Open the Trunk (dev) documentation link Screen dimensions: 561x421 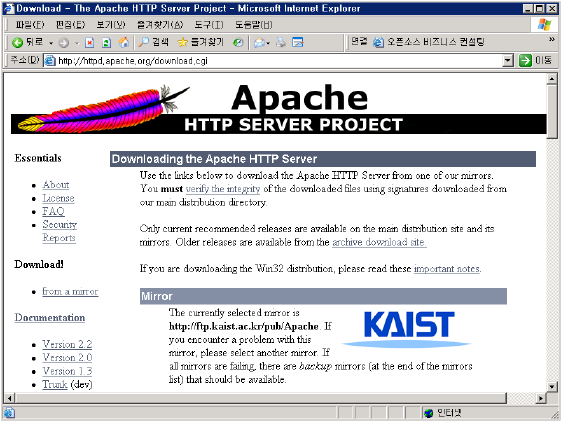click(55, 385)
